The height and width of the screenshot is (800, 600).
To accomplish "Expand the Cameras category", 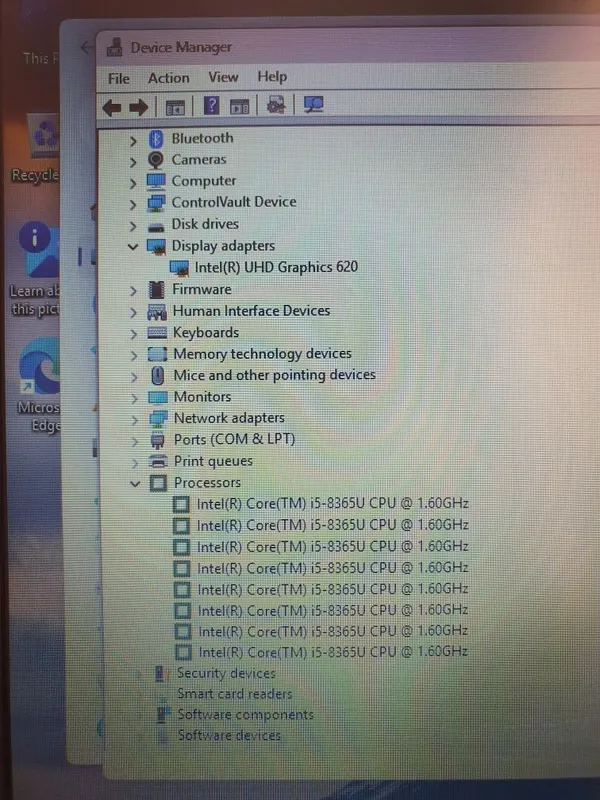I will (133, 162).
